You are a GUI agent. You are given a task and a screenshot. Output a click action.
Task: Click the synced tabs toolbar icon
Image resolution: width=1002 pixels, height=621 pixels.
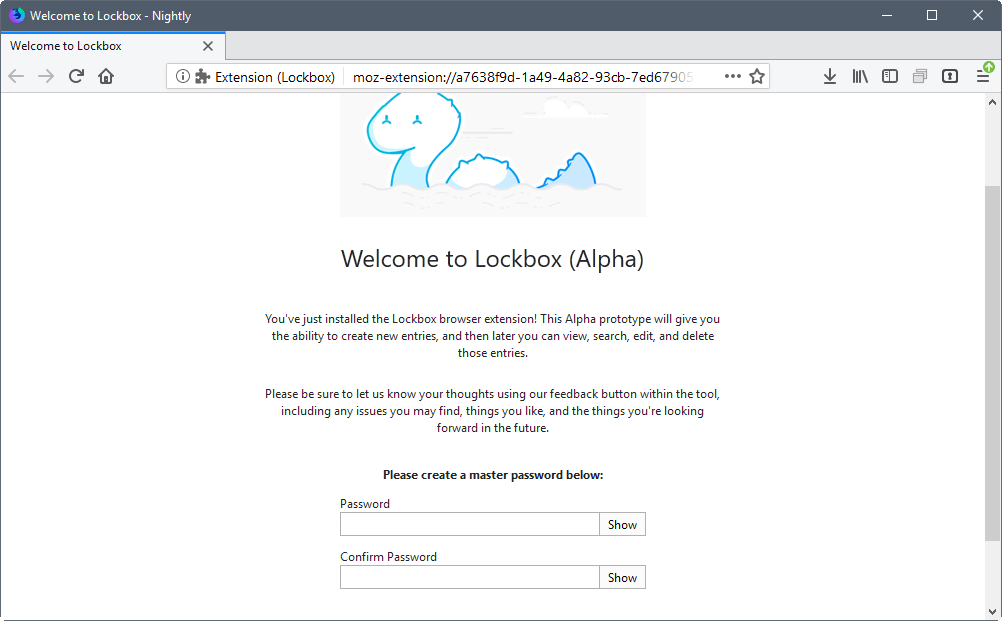(x=920, y=77)
